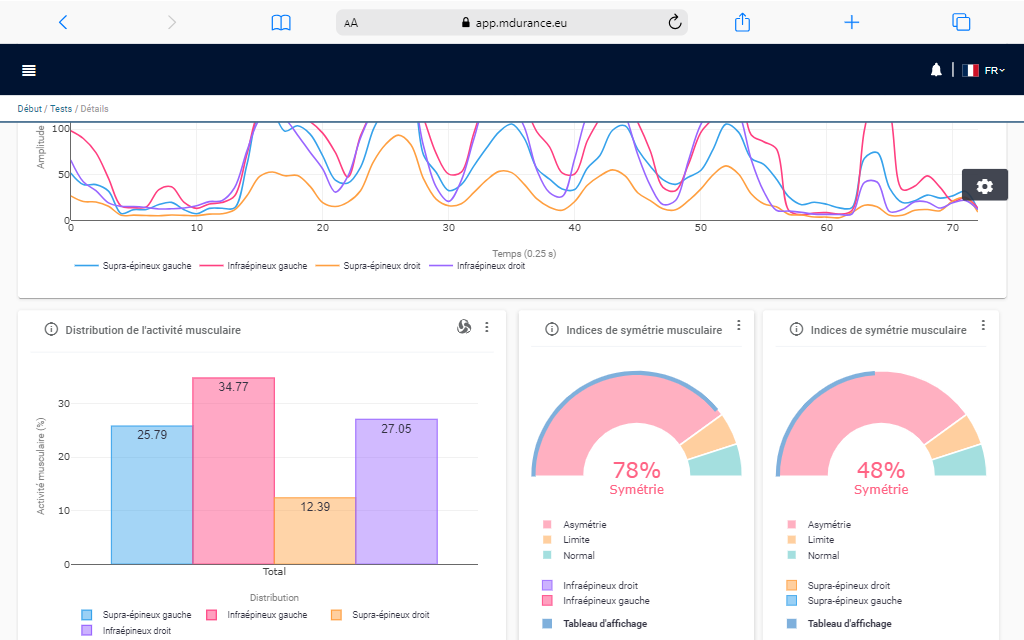Go to Tests in the breadcrumb
This screenshot has width=1024, height=640.
(61, 108)
